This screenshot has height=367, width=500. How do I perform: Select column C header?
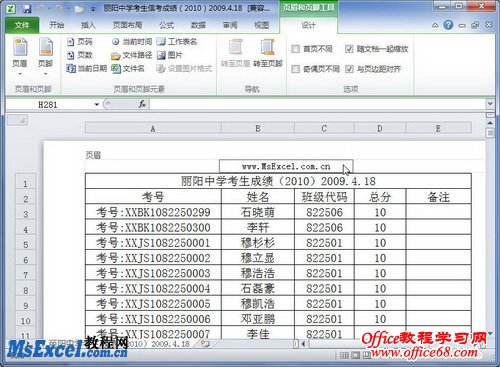(x=324, y=128)
